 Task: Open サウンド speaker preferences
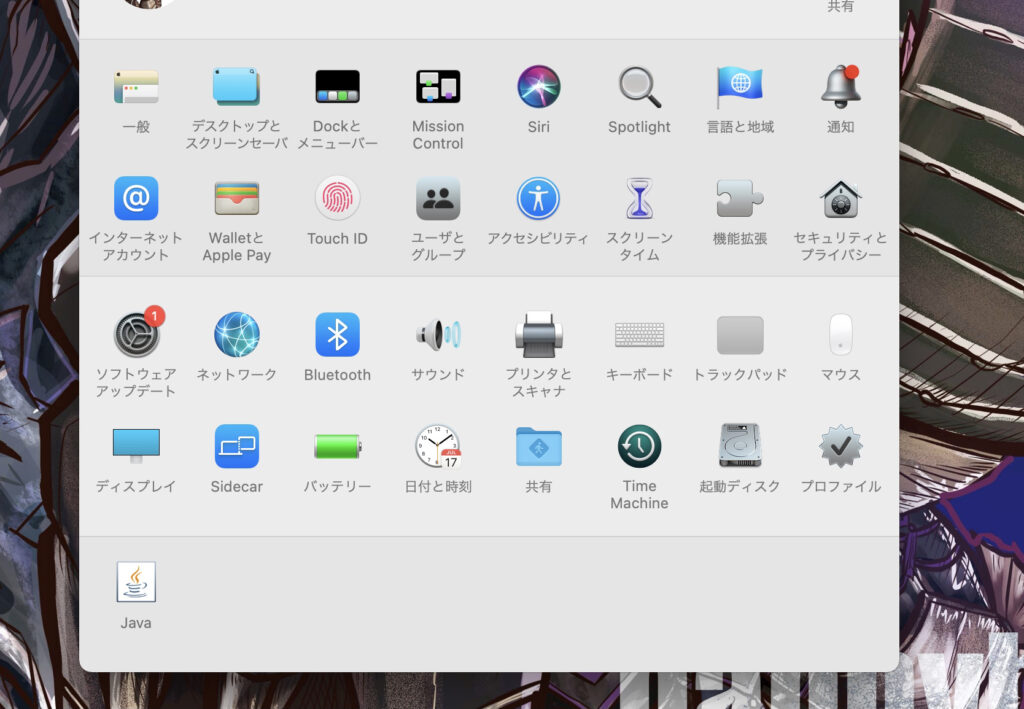[x=438, y=334]
